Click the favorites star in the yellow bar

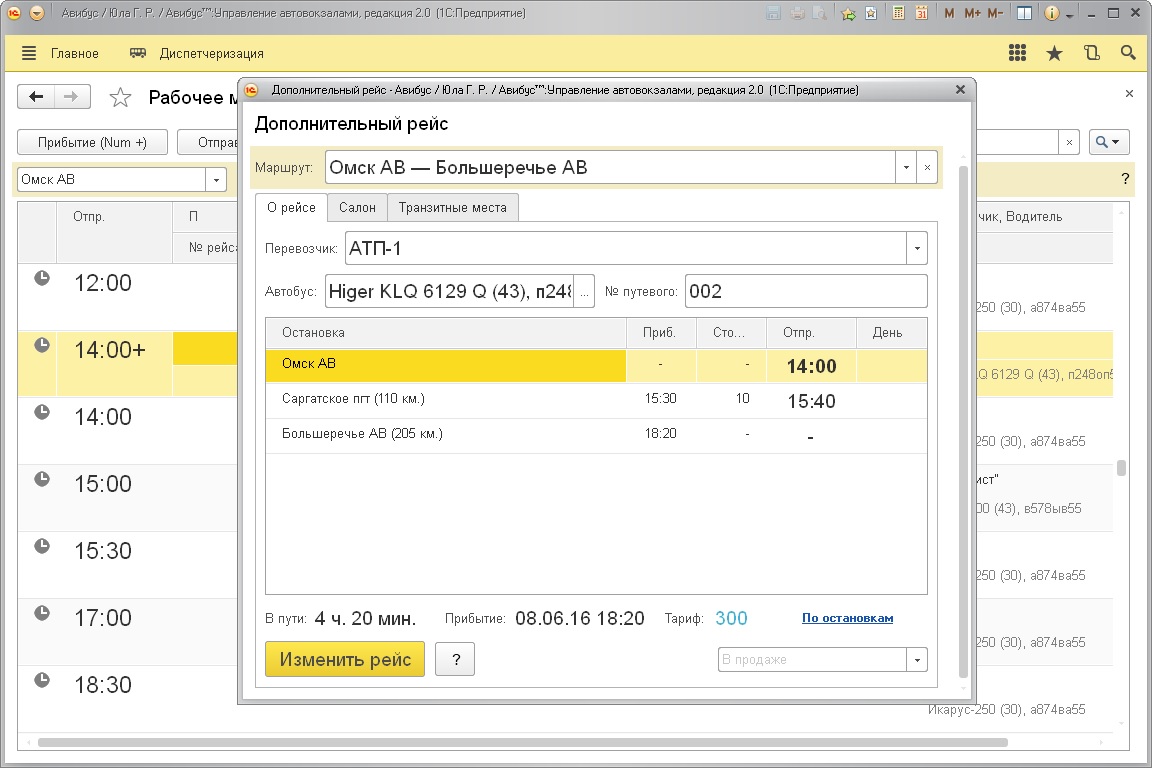[1054, 53]
